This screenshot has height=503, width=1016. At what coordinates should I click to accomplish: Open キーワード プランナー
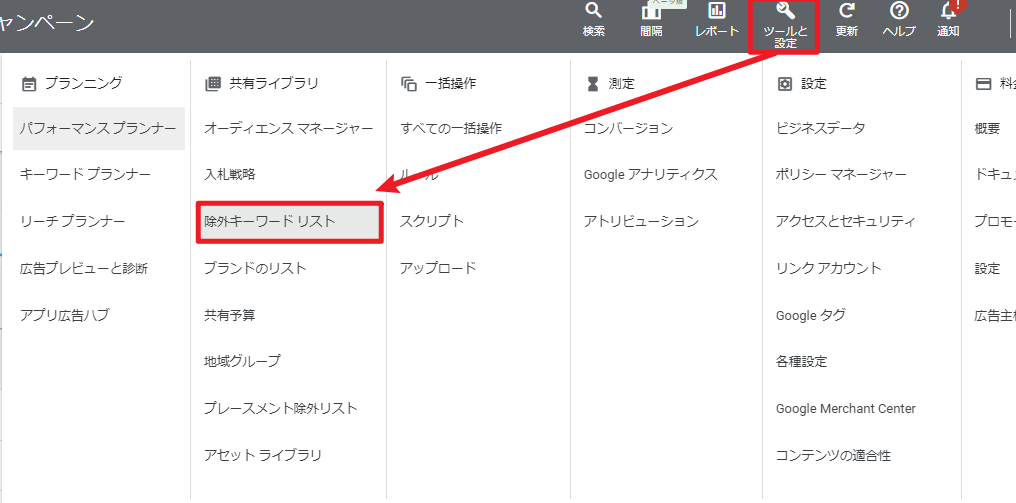85,174
